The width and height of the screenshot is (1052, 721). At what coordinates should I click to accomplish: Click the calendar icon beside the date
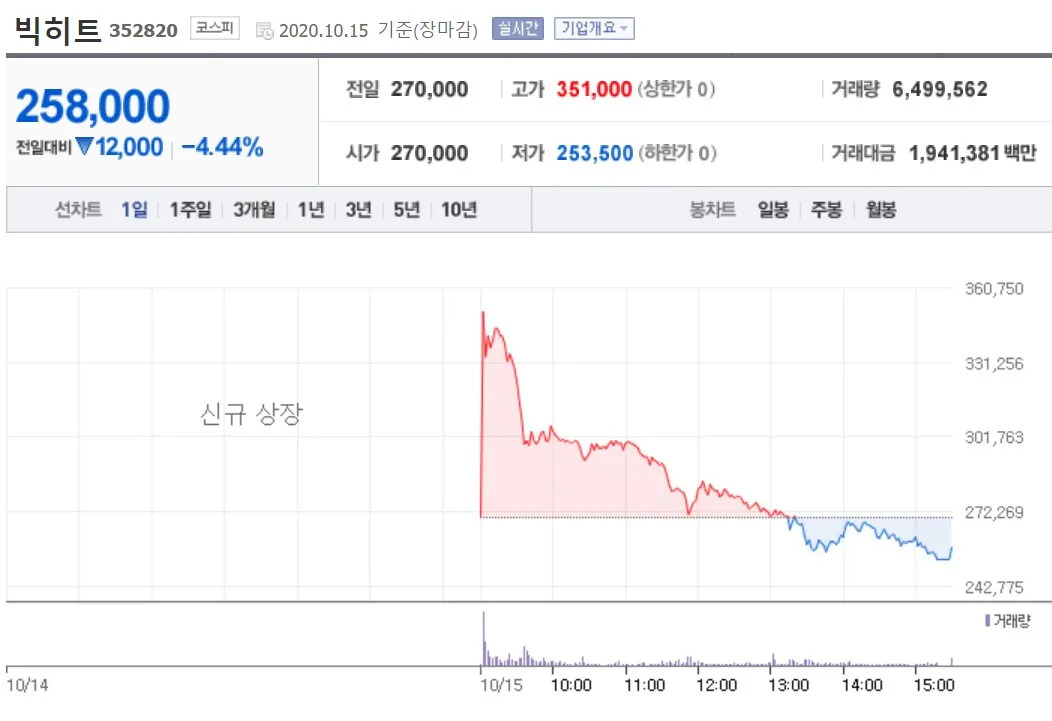pyautogui.click(x=265, y=31)
